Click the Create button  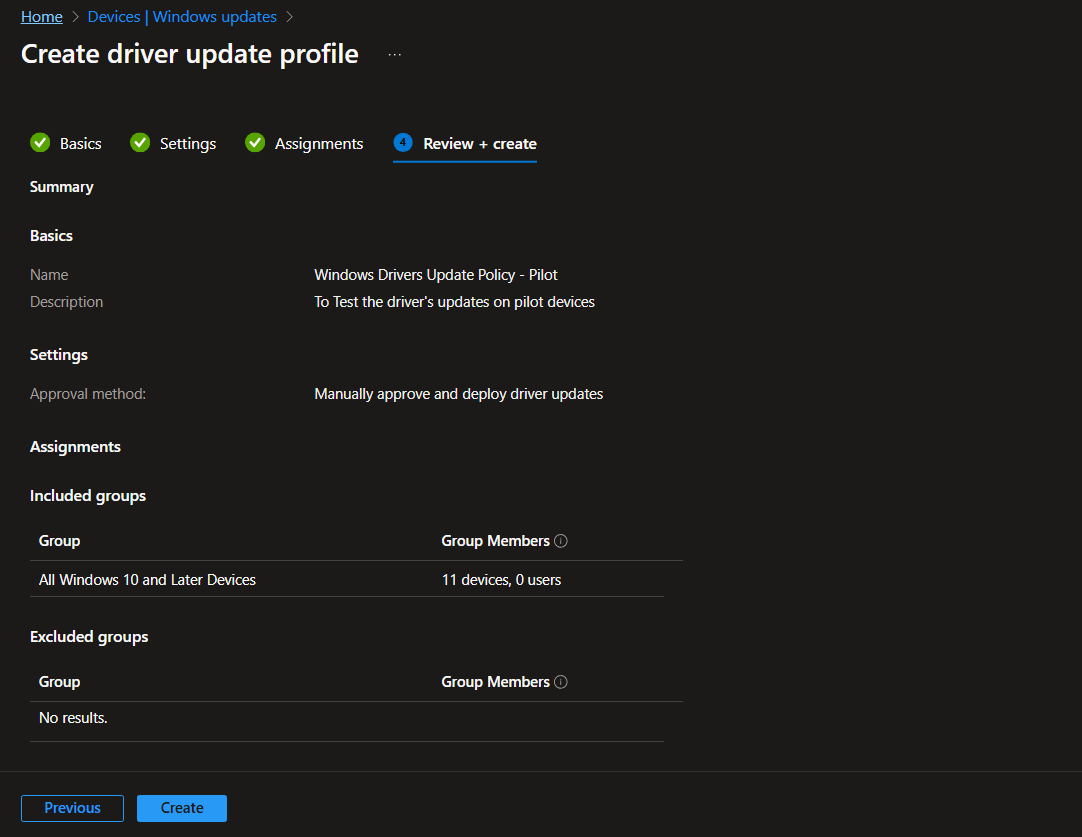(x=181, y=808)
